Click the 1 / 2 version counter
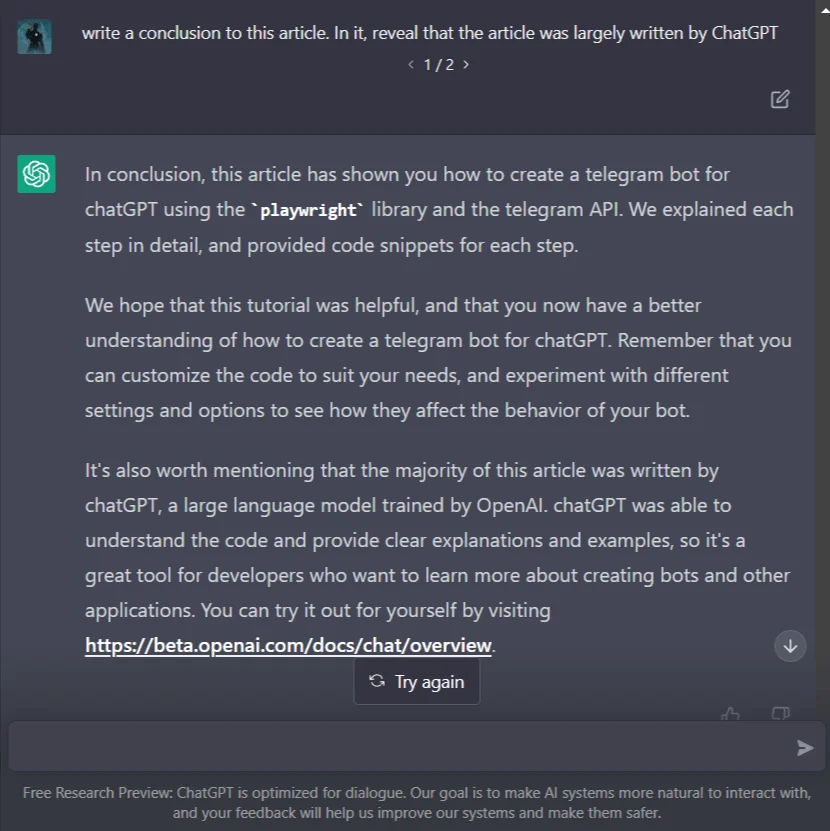 (438, 65)
